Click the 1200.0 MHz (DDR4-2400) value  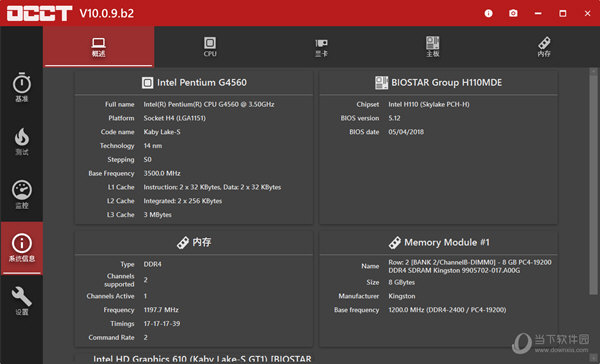(x=447, y=310)
